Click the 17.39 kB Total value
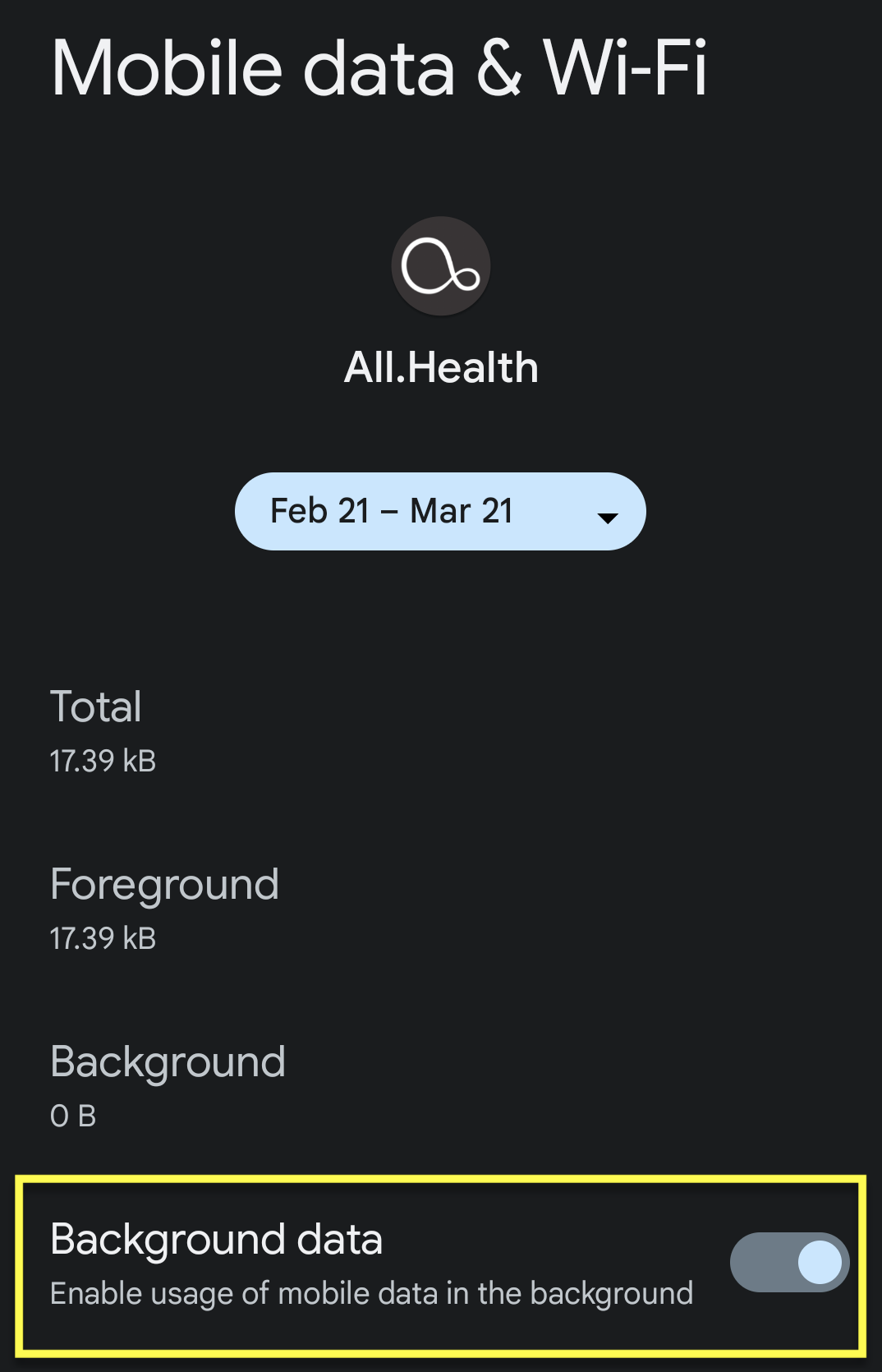The image size is (882, 1372). click(x=102, y=761)
